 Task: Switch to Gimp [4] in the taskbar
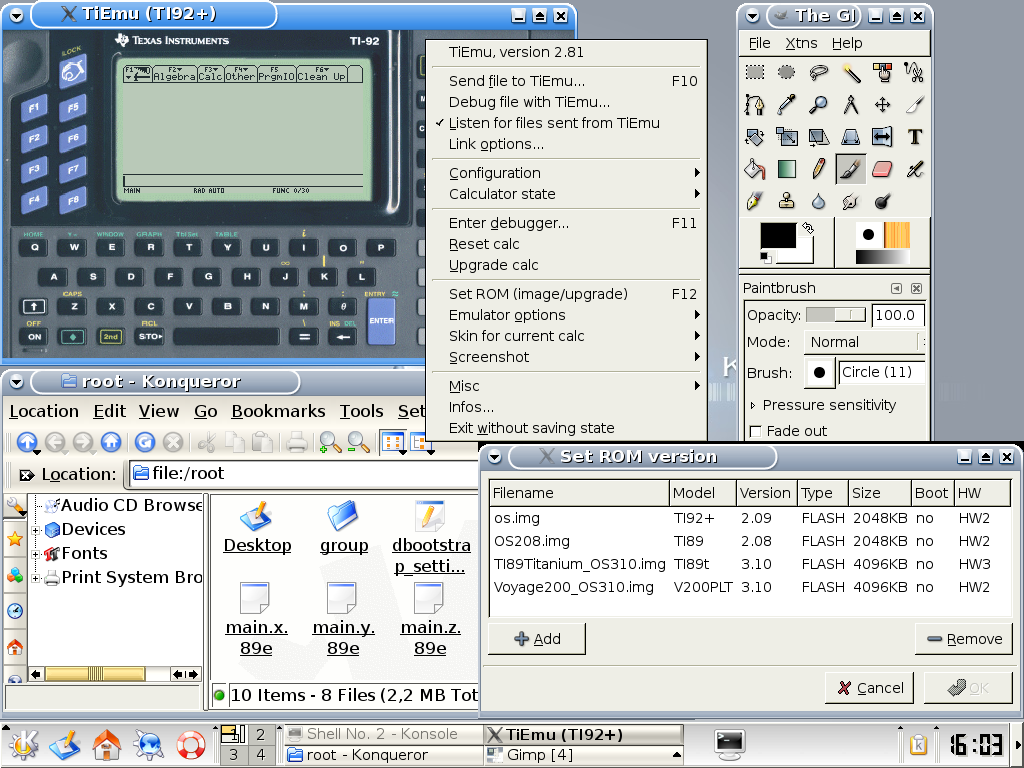583,755
